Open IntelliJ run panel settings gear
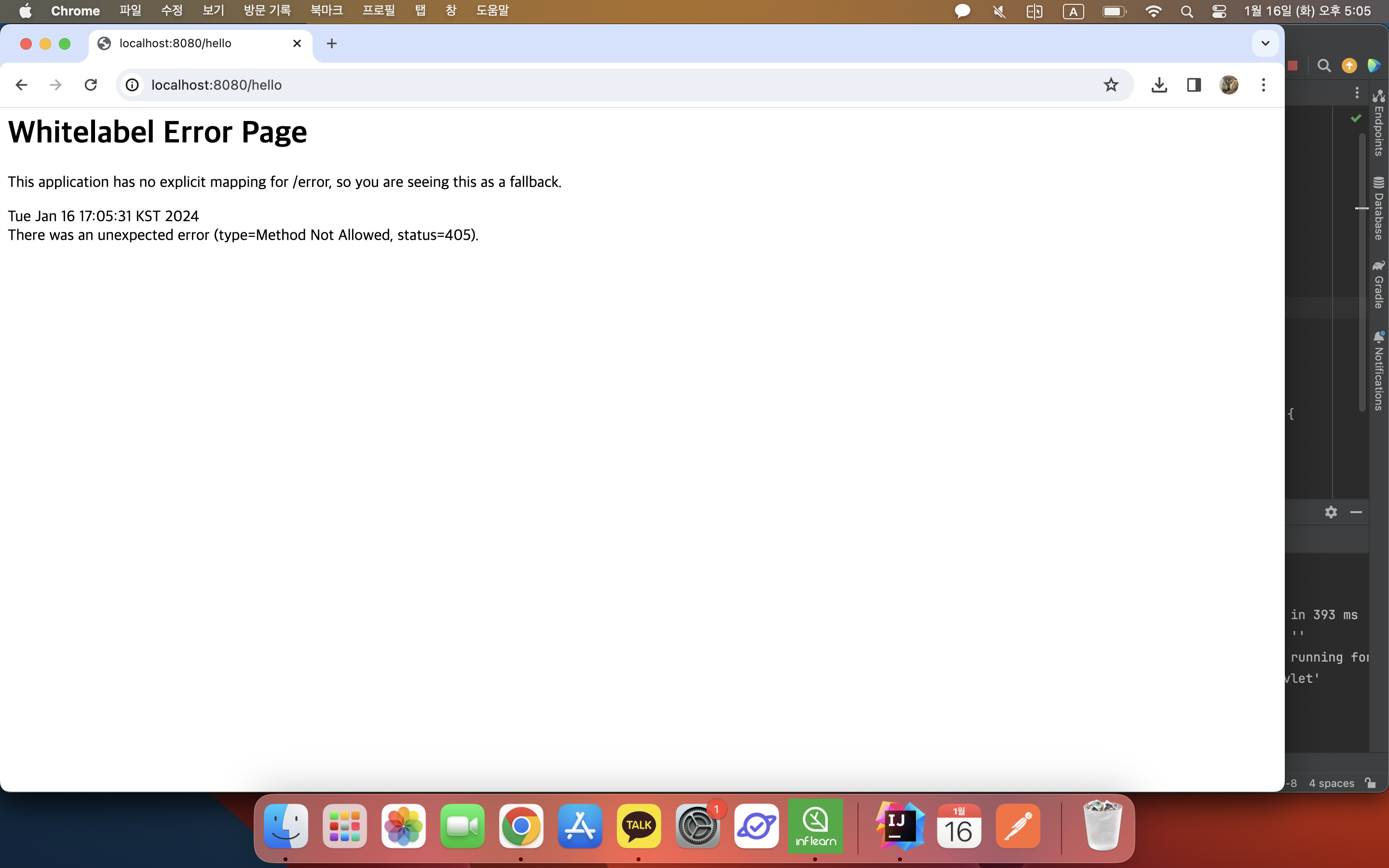This screenshot has height=868, width=1389. point(1331,512)
